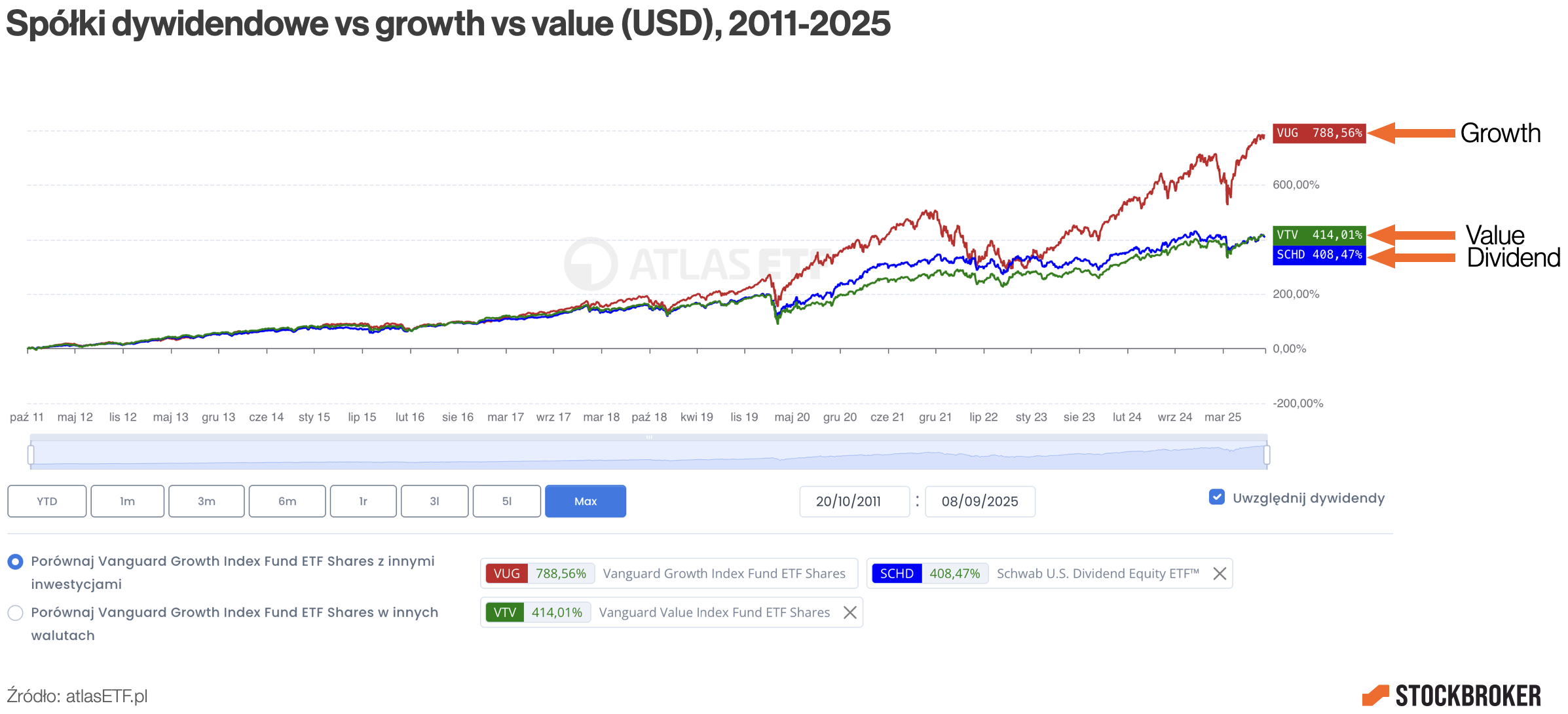Click the Max range button
This screenshot has width=1568, height=714.
(585, 501)
